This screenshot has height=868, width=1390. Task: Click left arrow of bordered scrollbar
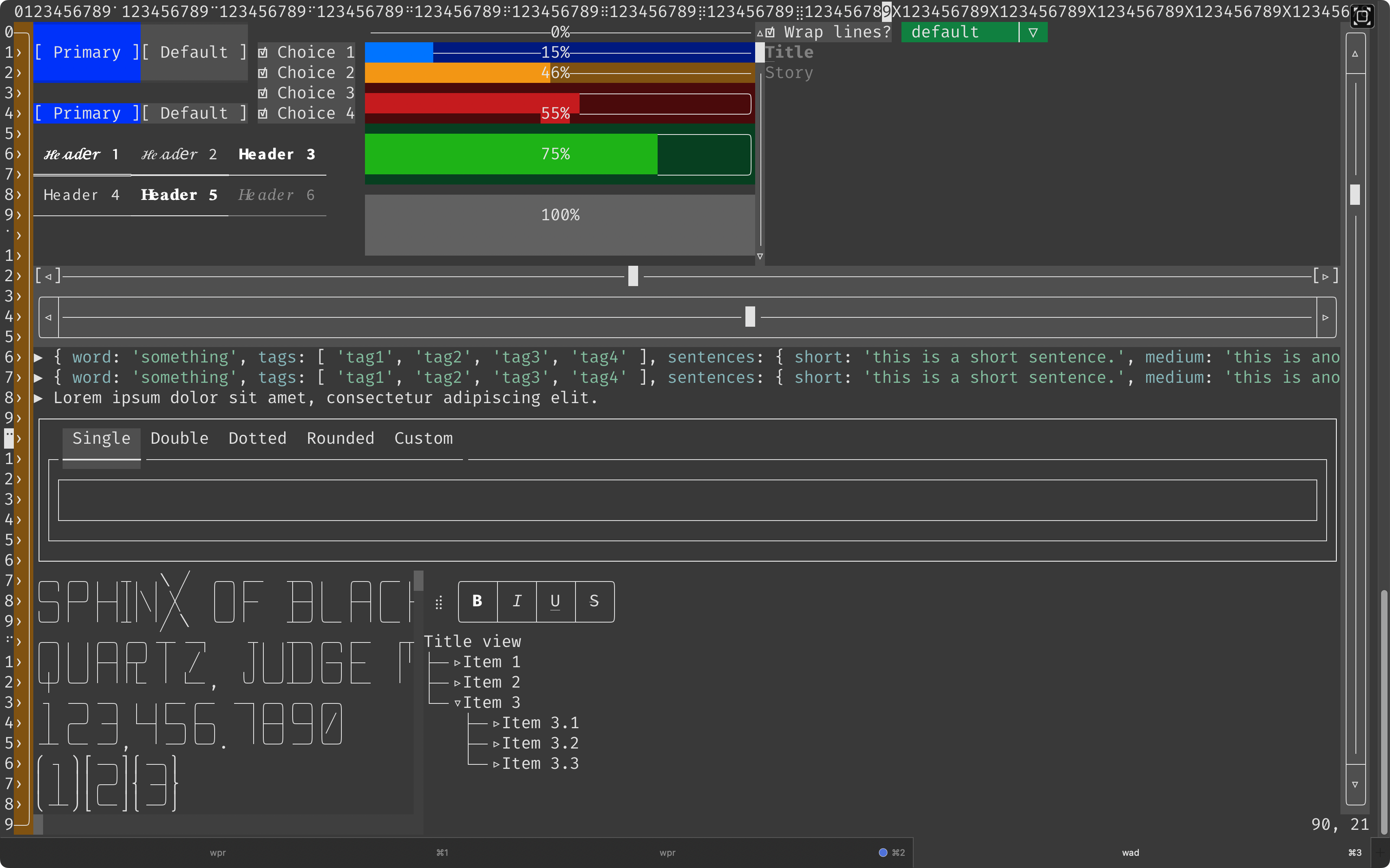49,317
